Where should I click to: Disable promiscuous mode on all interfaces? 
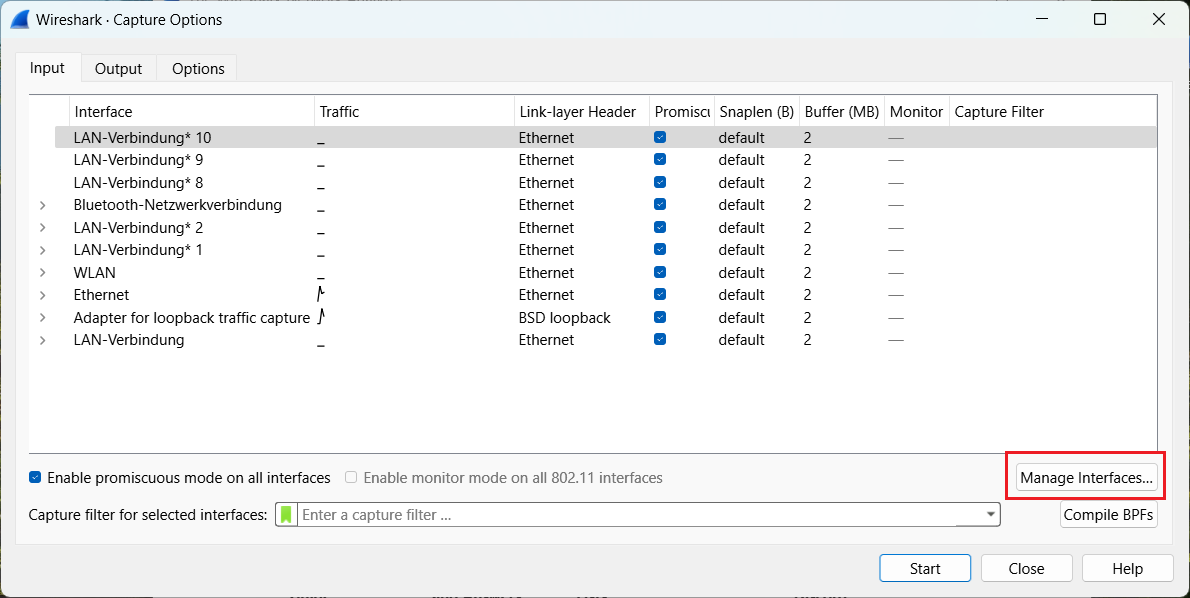coord(36,478)
